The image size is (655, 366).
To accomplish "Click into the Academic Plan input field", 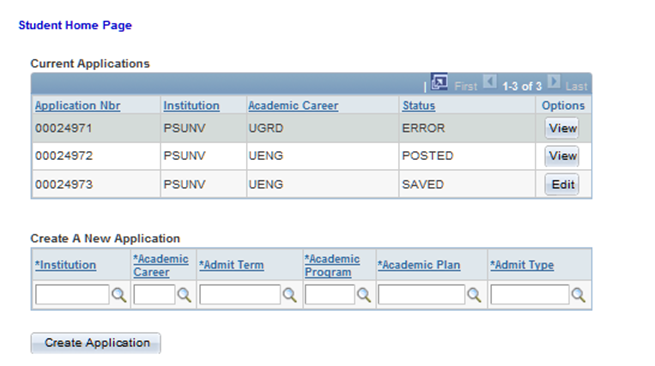I will (421, 295).
